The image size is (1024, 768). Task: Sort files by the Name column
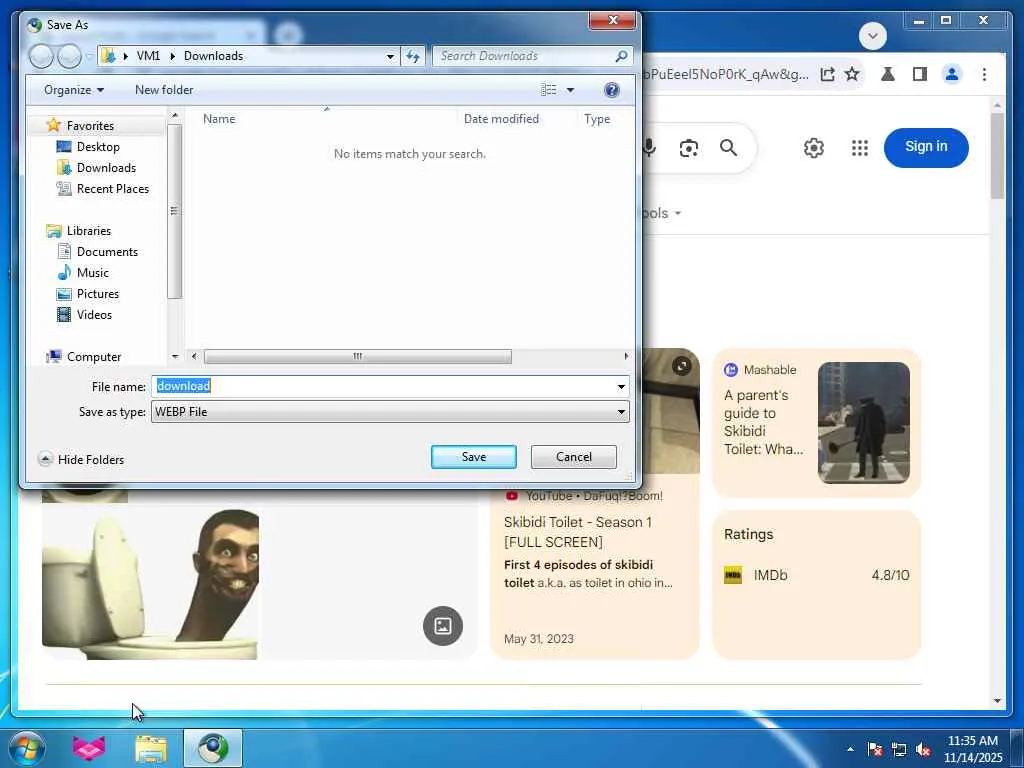(219, 119)
